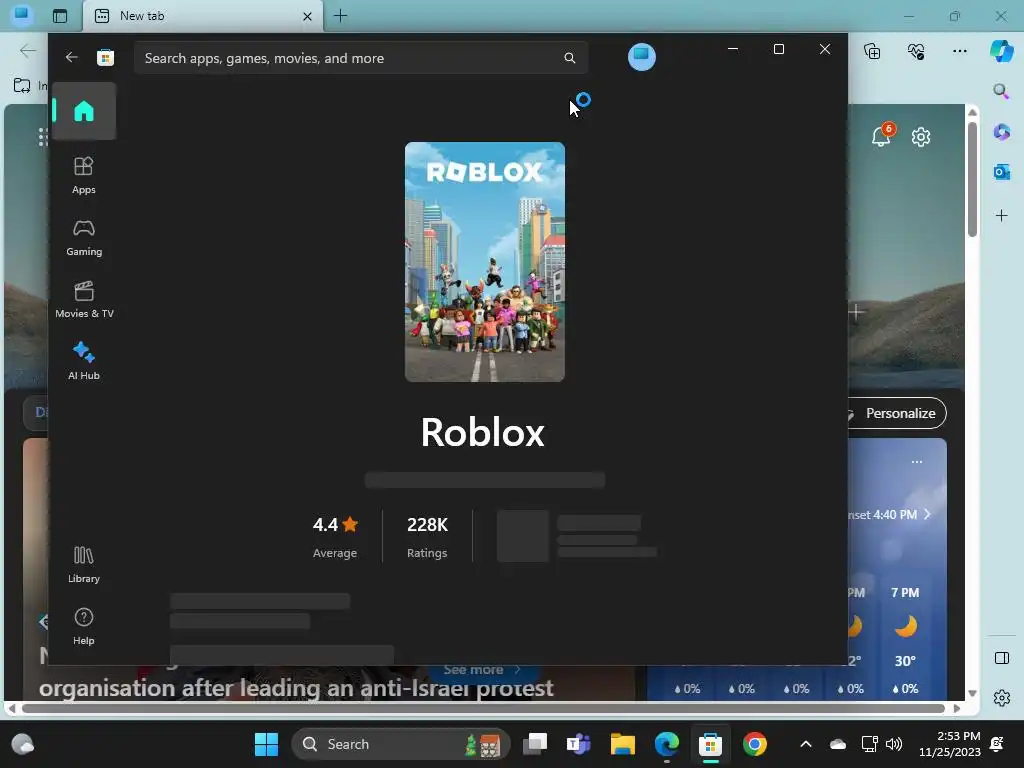Open Google Chrome from taskbar
This screenshot has width=1024, height=768.
coord(754,744)
